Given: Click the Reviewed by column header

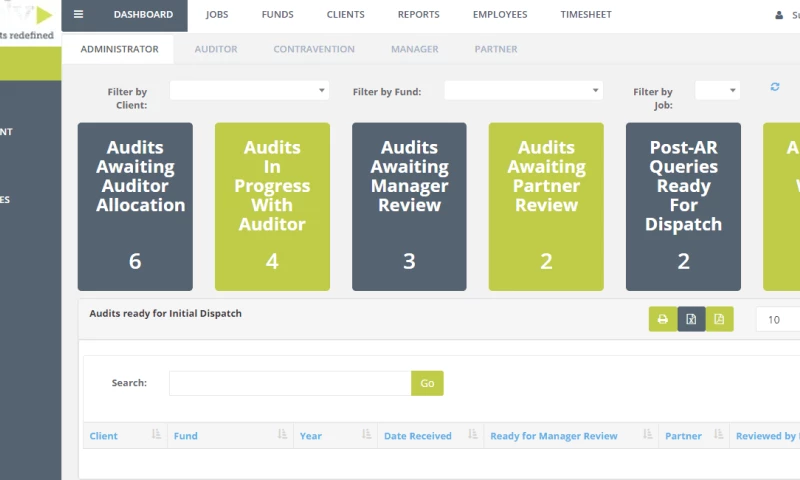Looking at the screenshot, I should (x=767, y=436).
